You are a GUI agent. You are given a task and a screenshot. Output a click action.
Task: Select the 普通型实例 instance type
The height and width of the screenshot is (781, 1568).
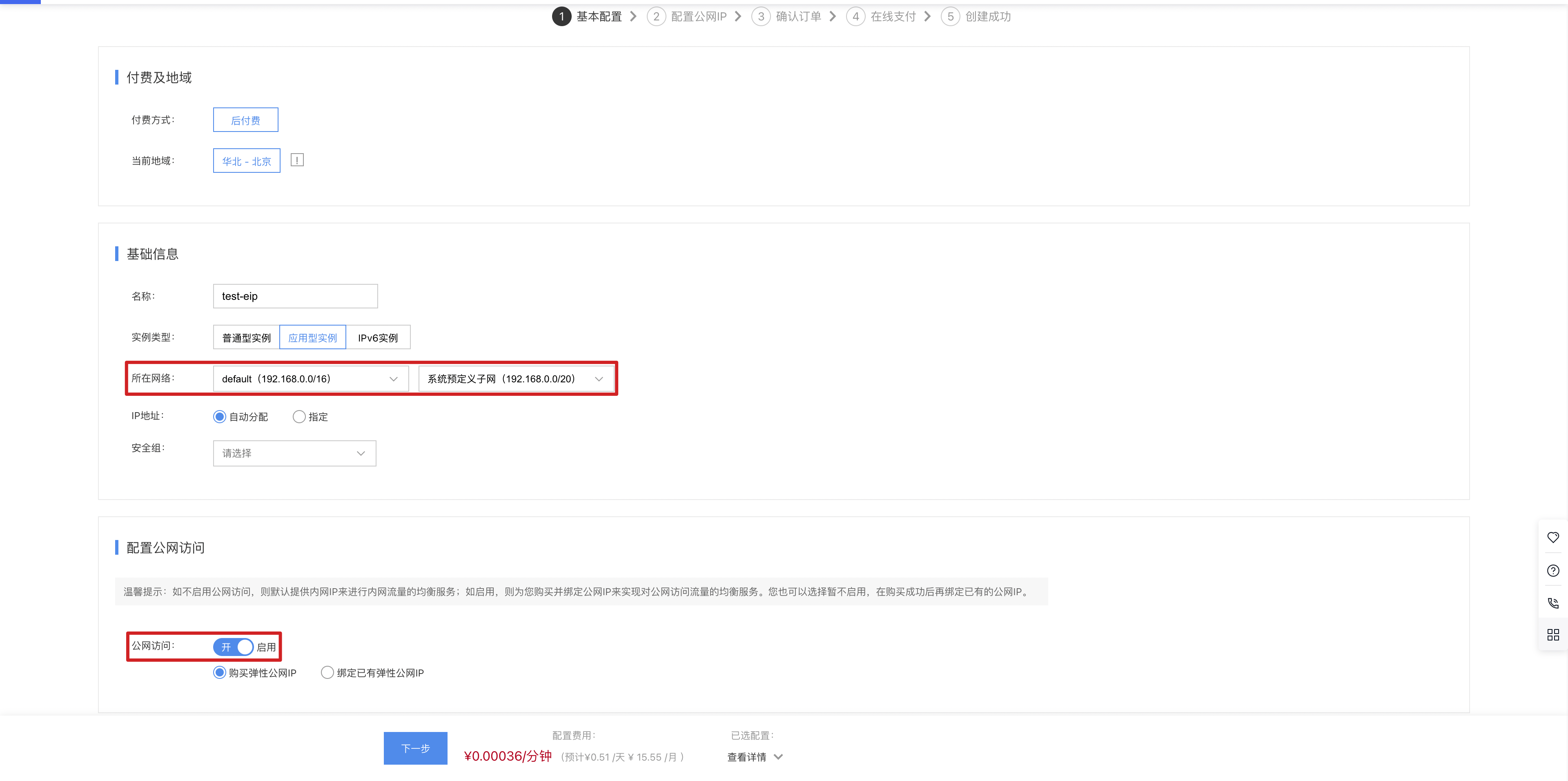(x=247, y=337)
